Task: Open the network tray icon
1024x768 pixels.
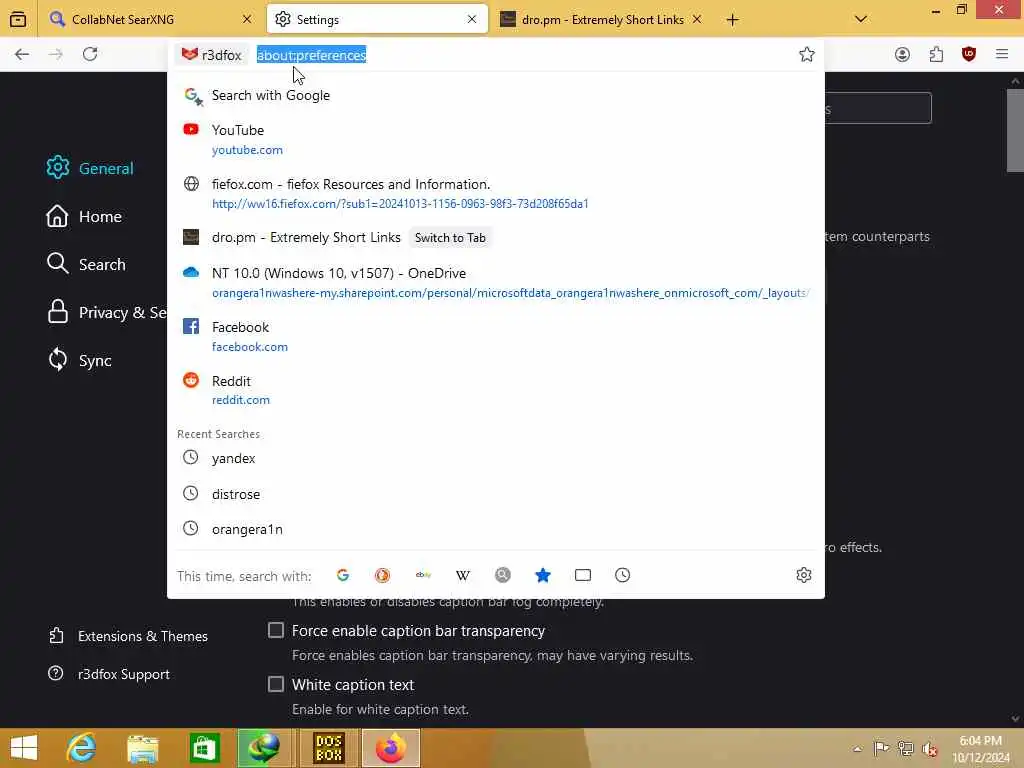Action: click(905, 748)
